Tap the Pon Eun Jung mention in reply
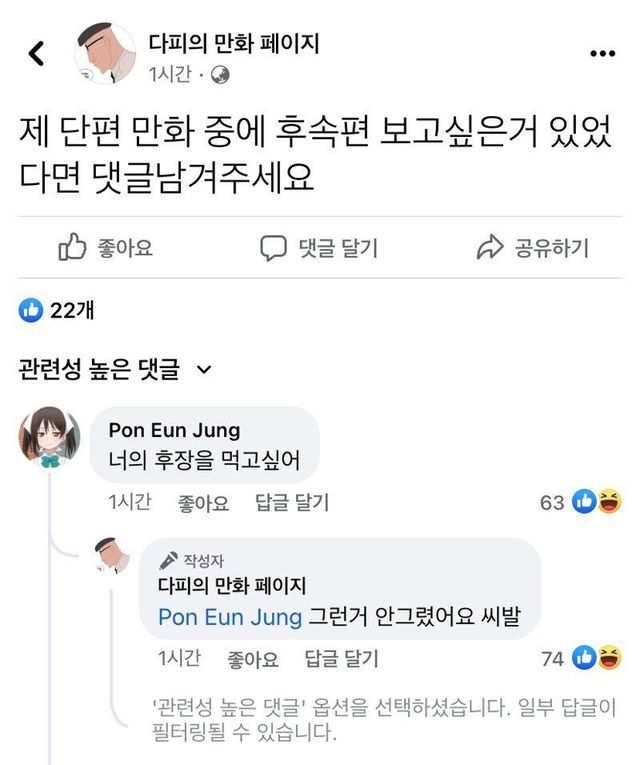This screenshot has width=640, height=765. (x=230, y=617)
